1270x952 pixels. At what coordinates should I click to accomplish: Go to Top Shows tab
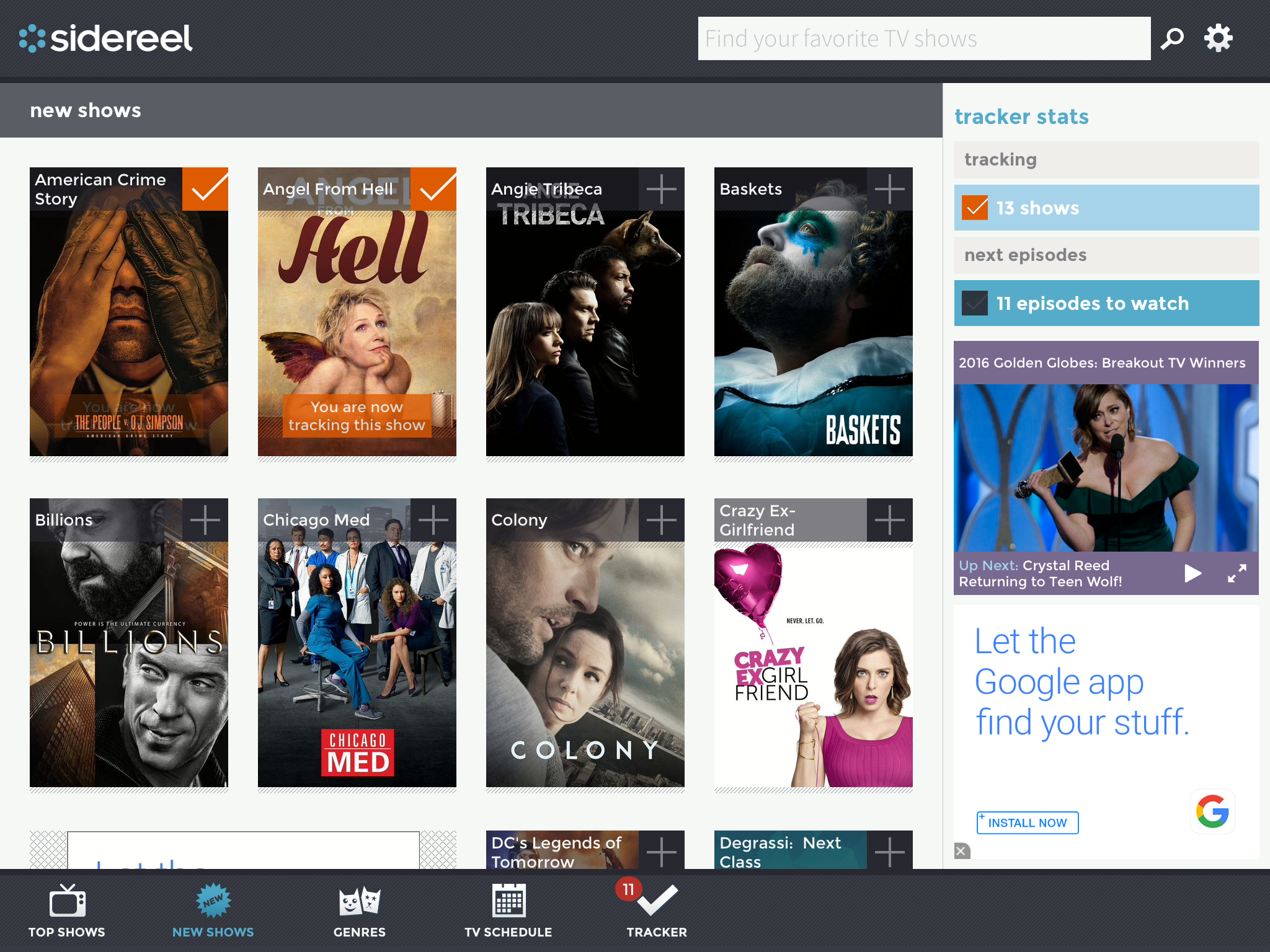click(67, 911)
